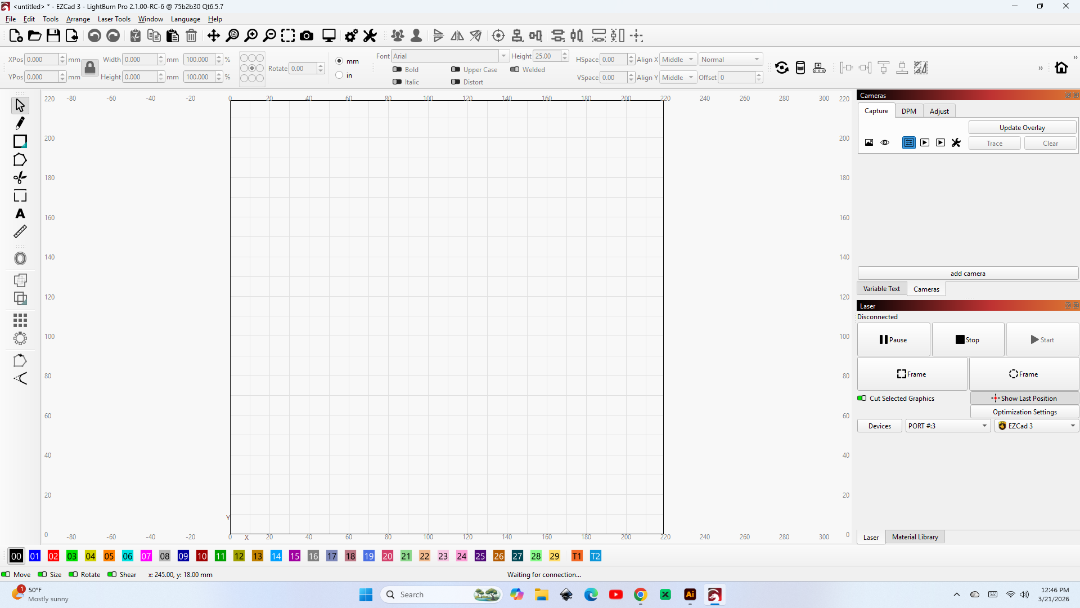Open the Align X Middle dropdown
Screen dimensions: 1080x608
(677, 60)
